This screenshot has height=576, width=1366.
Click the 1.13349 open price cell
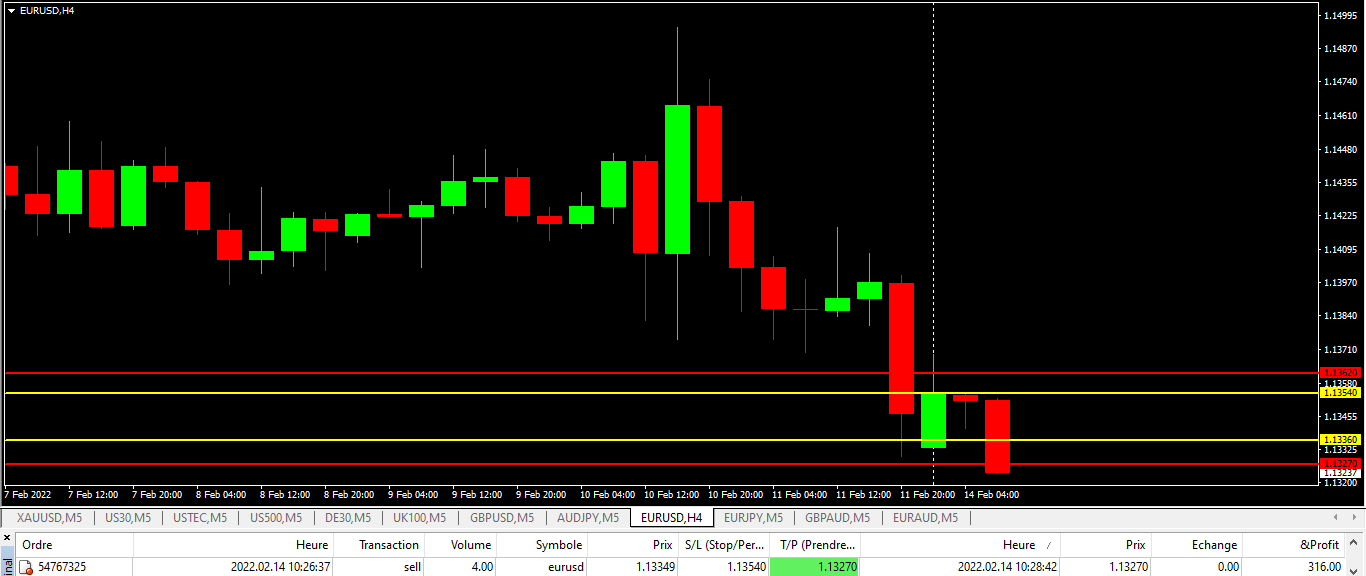(x=654, y=567)
